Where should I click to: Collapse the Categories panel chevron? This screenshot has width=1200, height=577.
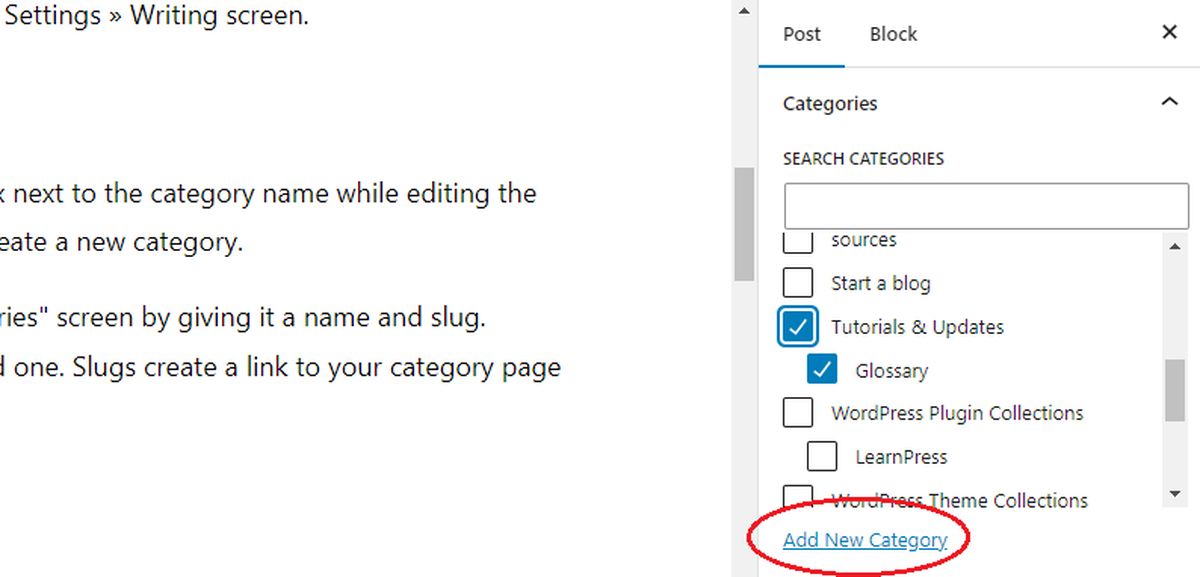click(x=1169, y=101)
